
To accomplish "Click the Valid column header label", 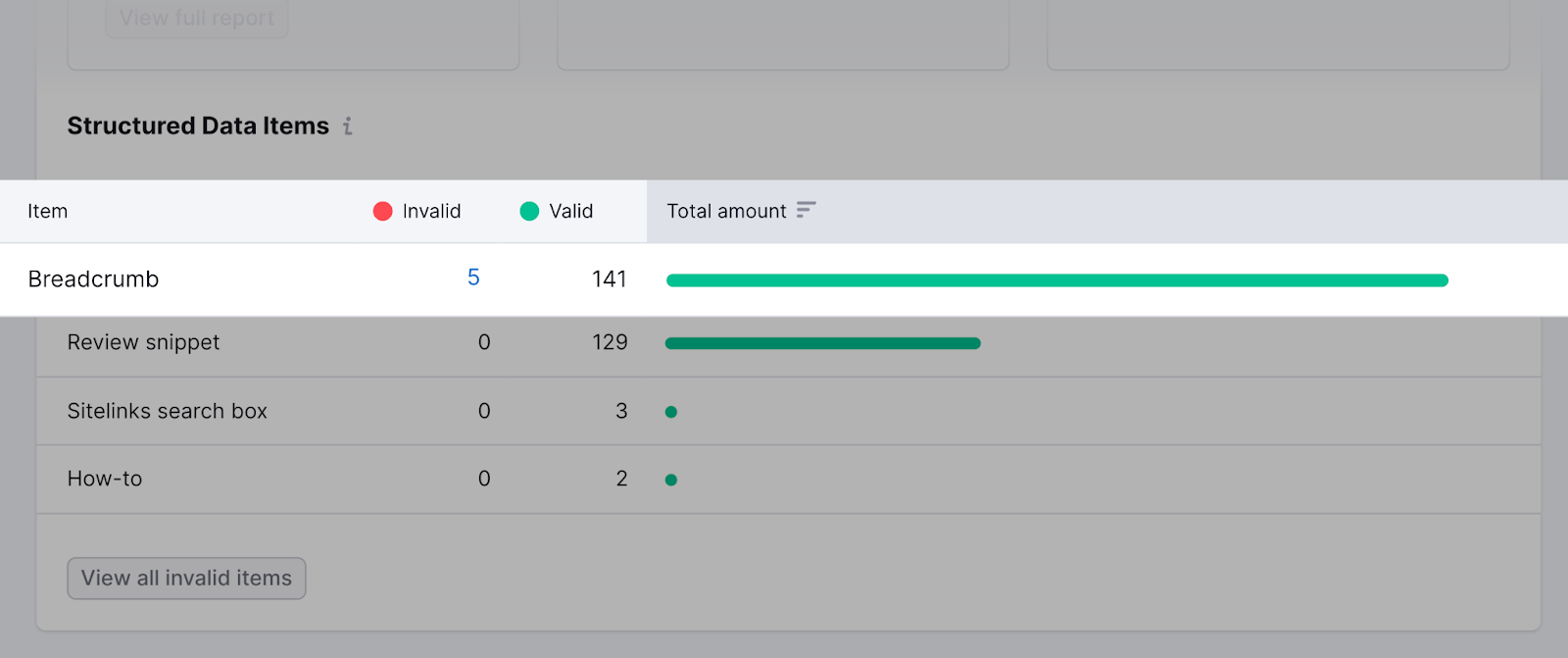I will click(x=570, y=211).
